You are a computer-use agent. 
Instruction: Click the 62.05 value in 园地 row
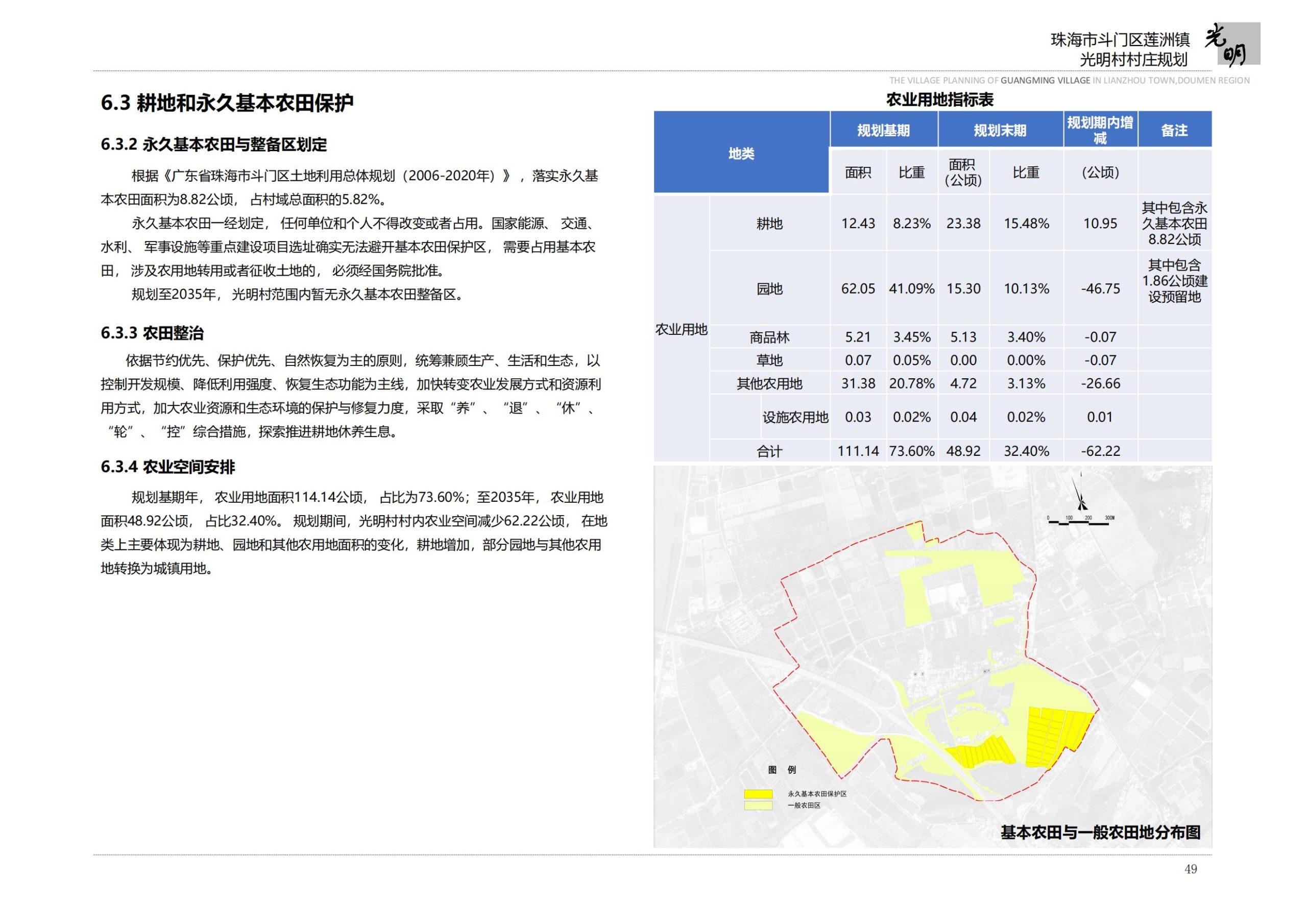pyautogui.click(x=858, y=289)
